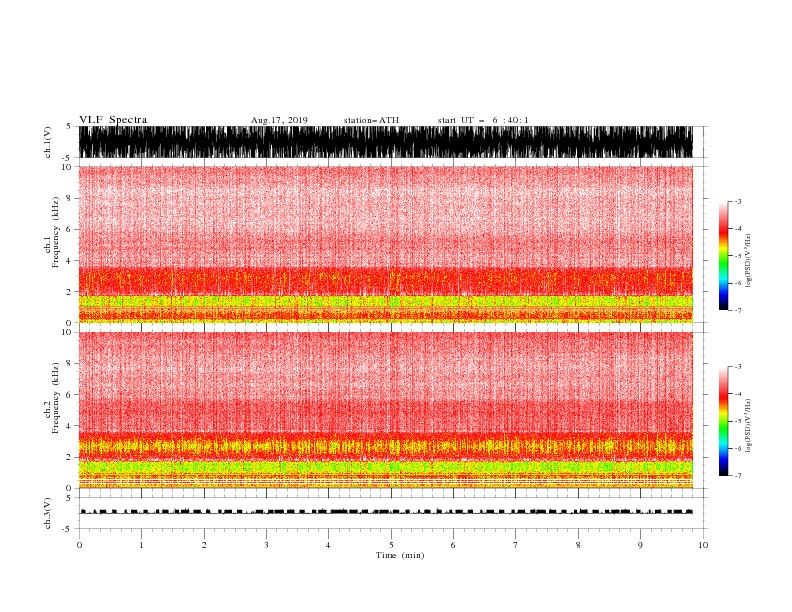792x612 pixels.
Task: Click the time axis tick label "5"
Action: click(x=391, y=545)
